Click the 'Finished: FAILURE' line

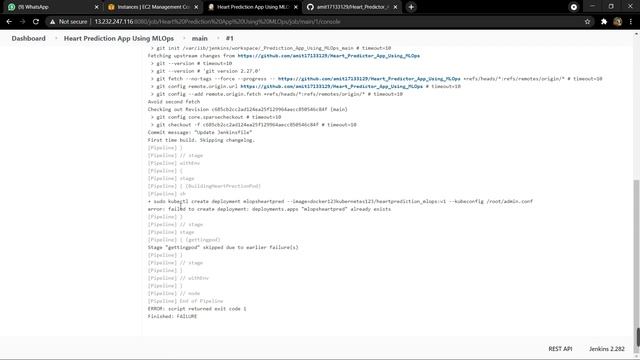click(172, 316)
